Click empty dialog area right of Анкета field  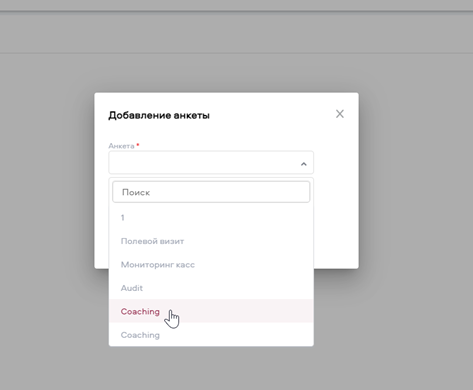(x=336, y=163)
